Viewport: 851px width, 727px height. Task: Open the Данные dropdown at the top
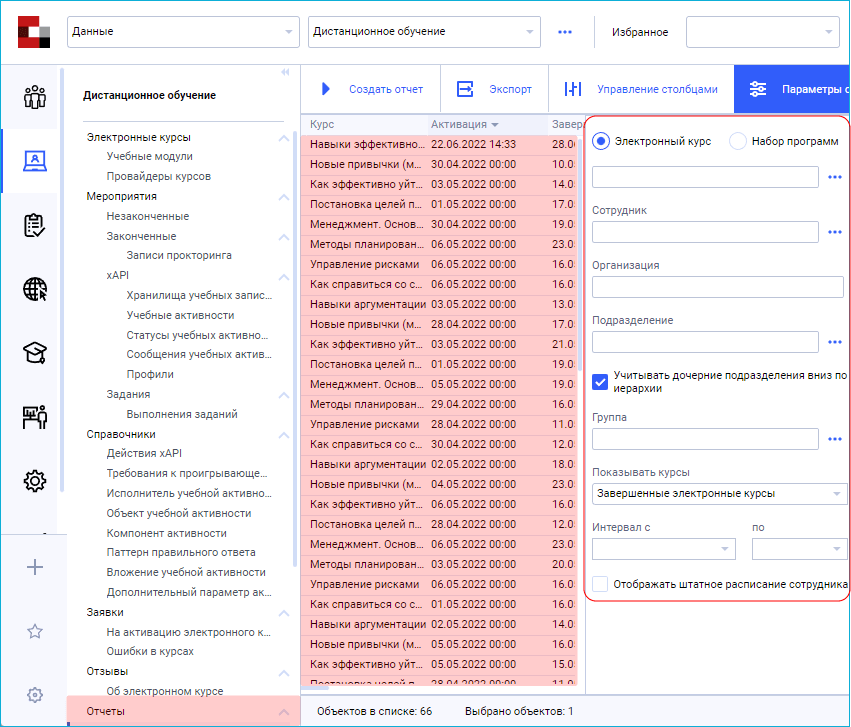tap(182, 31)
